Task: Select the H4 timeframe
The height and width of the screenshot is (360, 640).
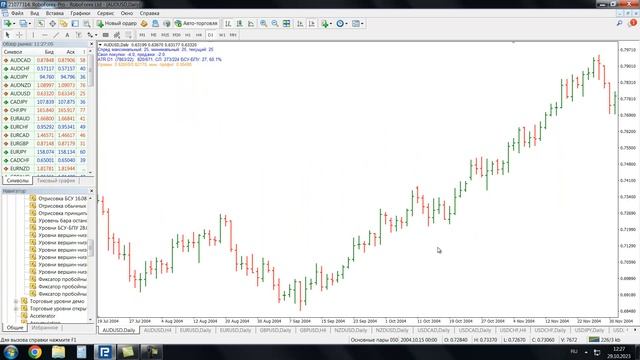Action: click(199, 35)
